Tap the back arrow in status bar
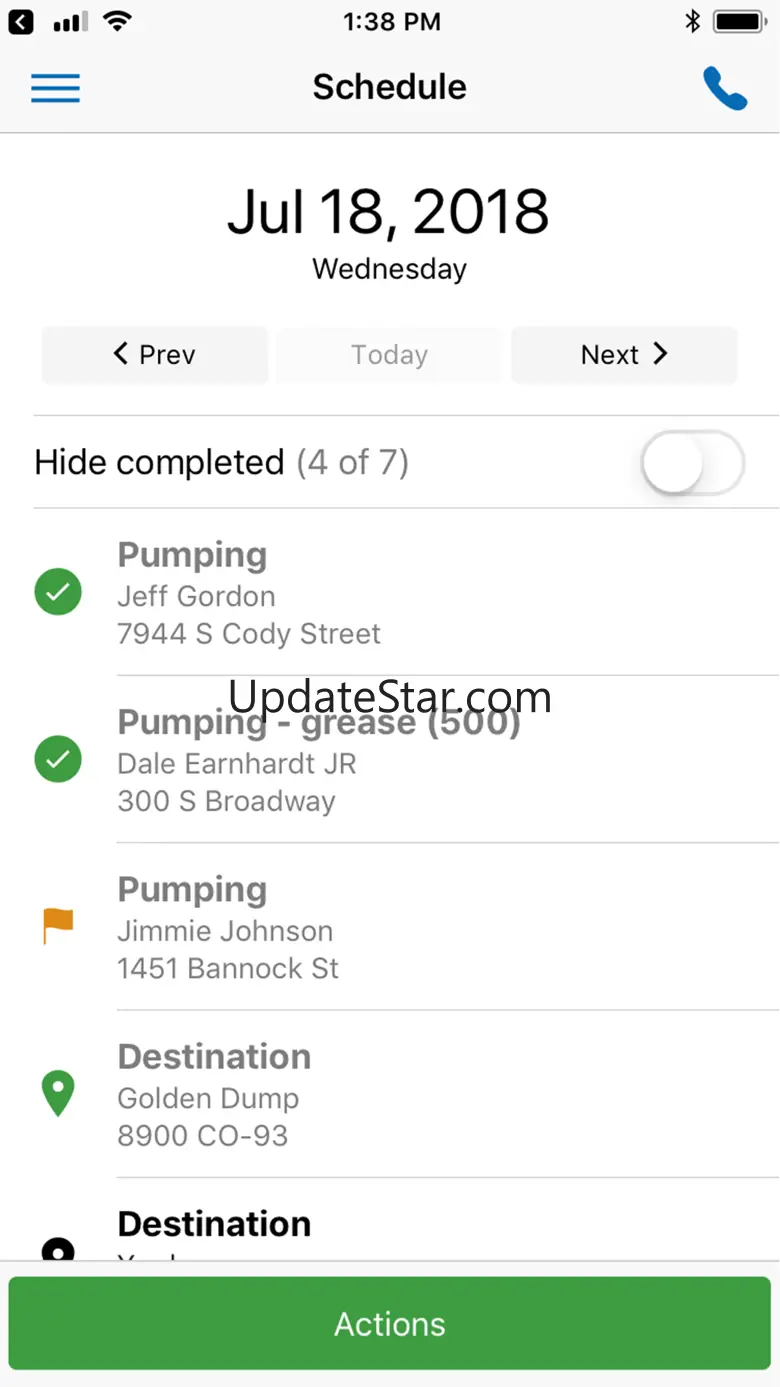780x1387 pixels. 21,21
